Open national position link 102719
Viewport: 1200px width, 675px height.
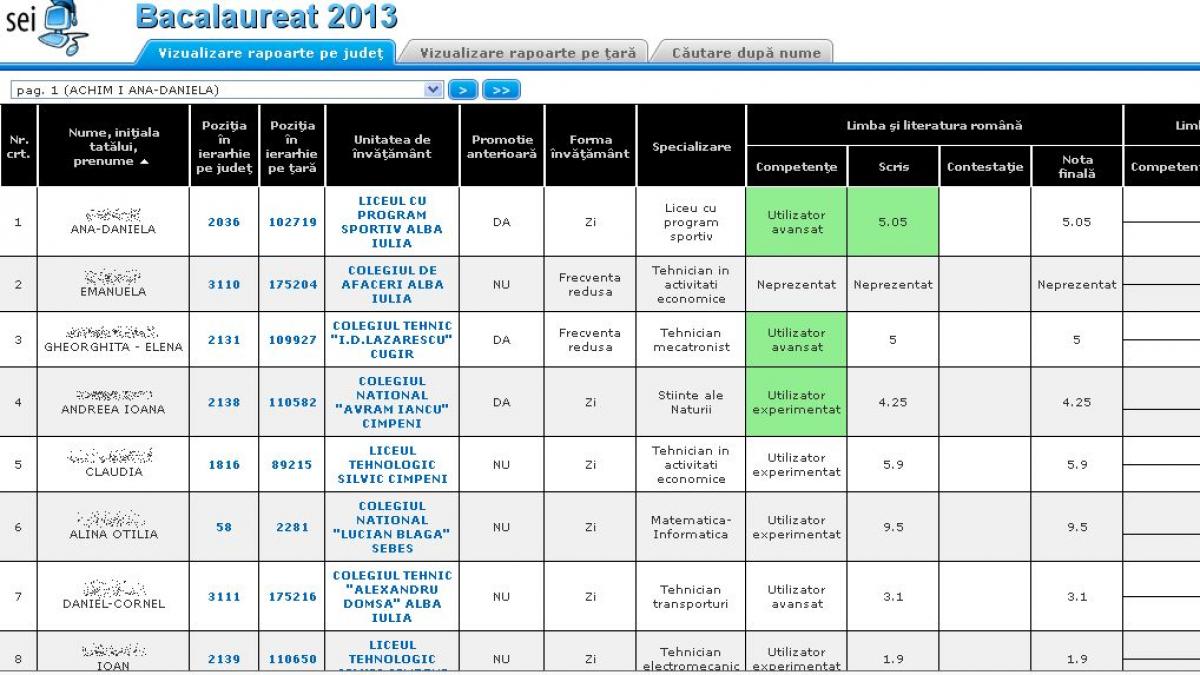click(x=292, y=221)
